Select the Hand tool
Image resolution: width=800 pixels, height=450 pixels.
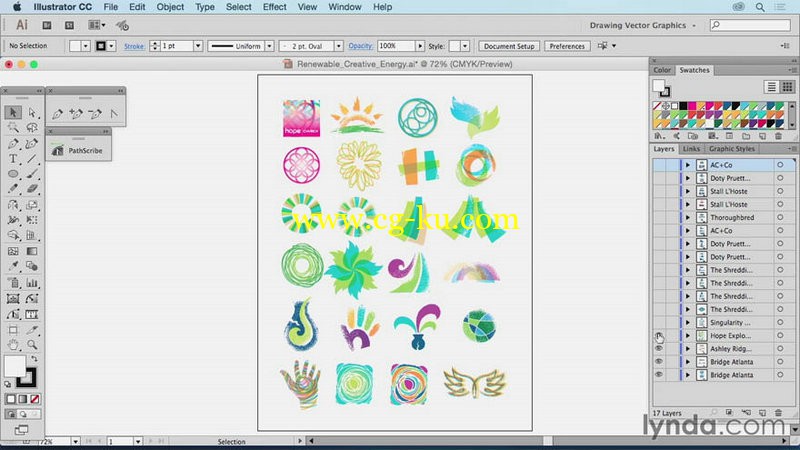[x=13, y=345]
